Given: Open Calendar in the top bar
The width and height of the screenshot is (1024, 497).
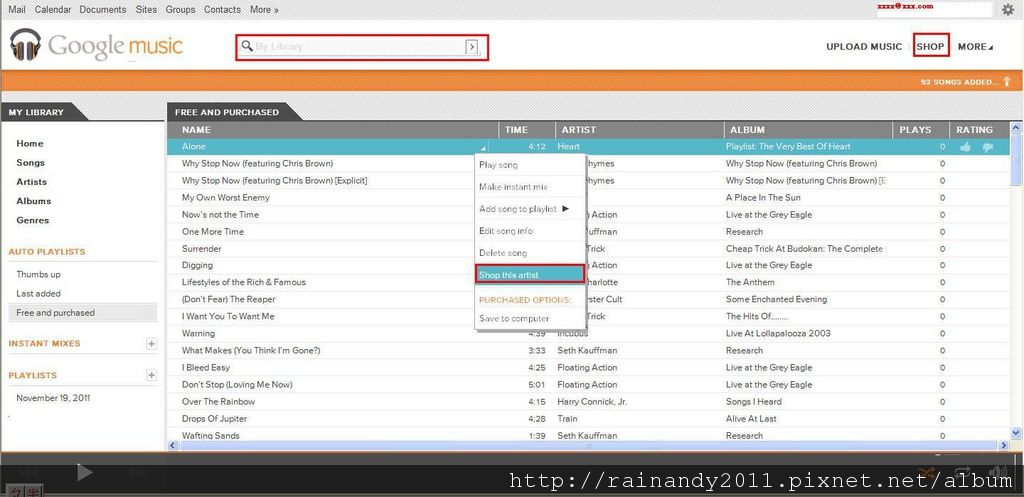Looking at the screenshot, I should pyautogui.click(x=53, y=10).
